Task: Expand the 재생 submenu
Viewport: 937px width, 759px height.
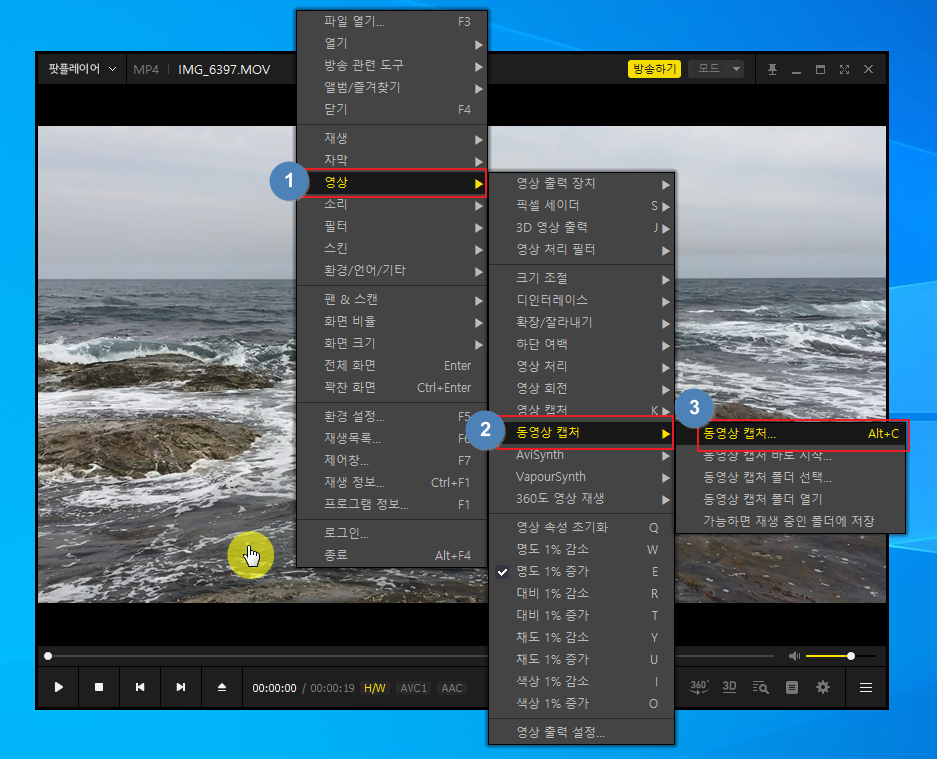Action: [392, 139]
